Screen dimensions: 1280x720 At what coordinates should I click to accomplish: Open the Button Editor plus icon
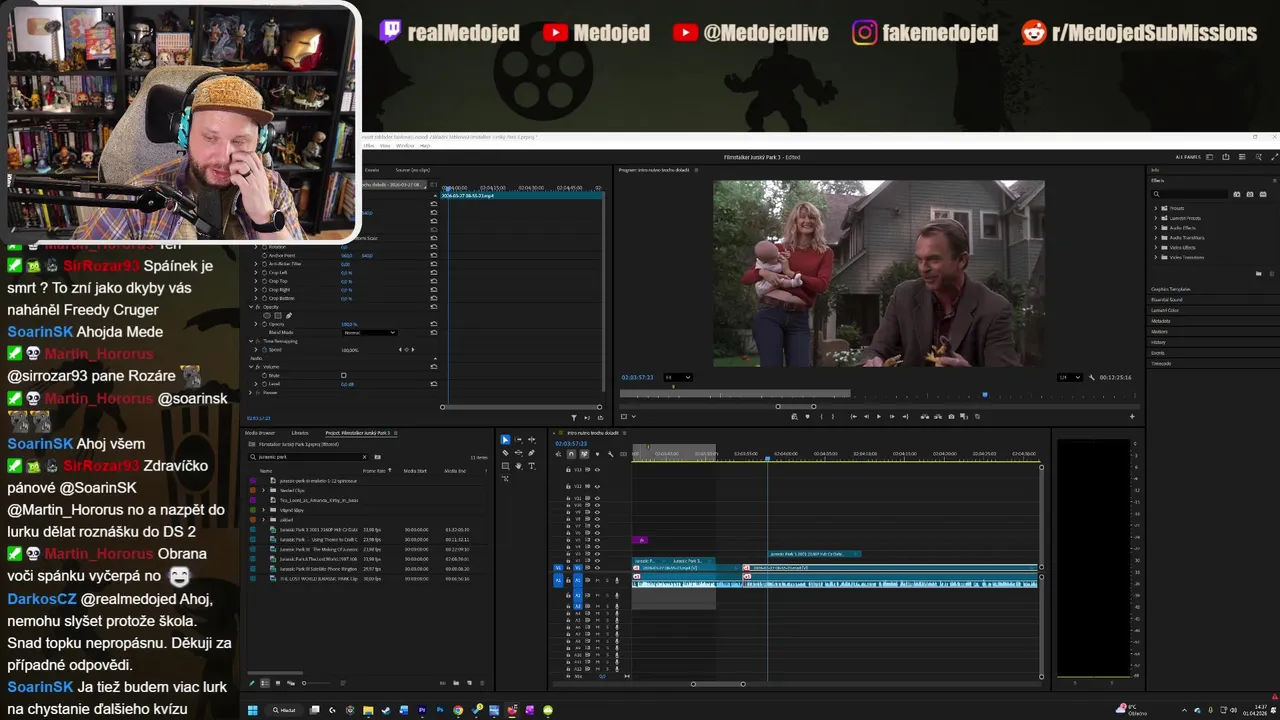[x=1132, y=416]
